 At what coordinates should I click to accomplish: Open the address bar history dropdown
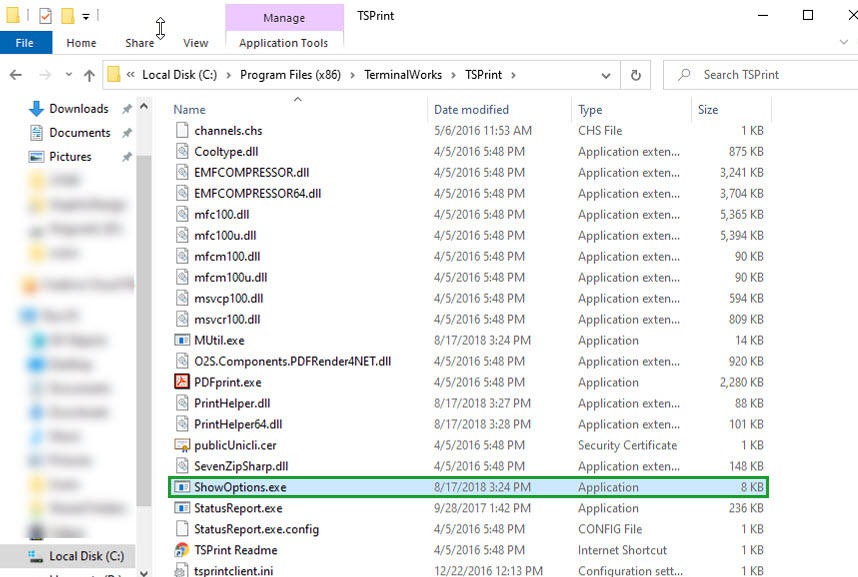pyautogui.click(x=606, y=75)
